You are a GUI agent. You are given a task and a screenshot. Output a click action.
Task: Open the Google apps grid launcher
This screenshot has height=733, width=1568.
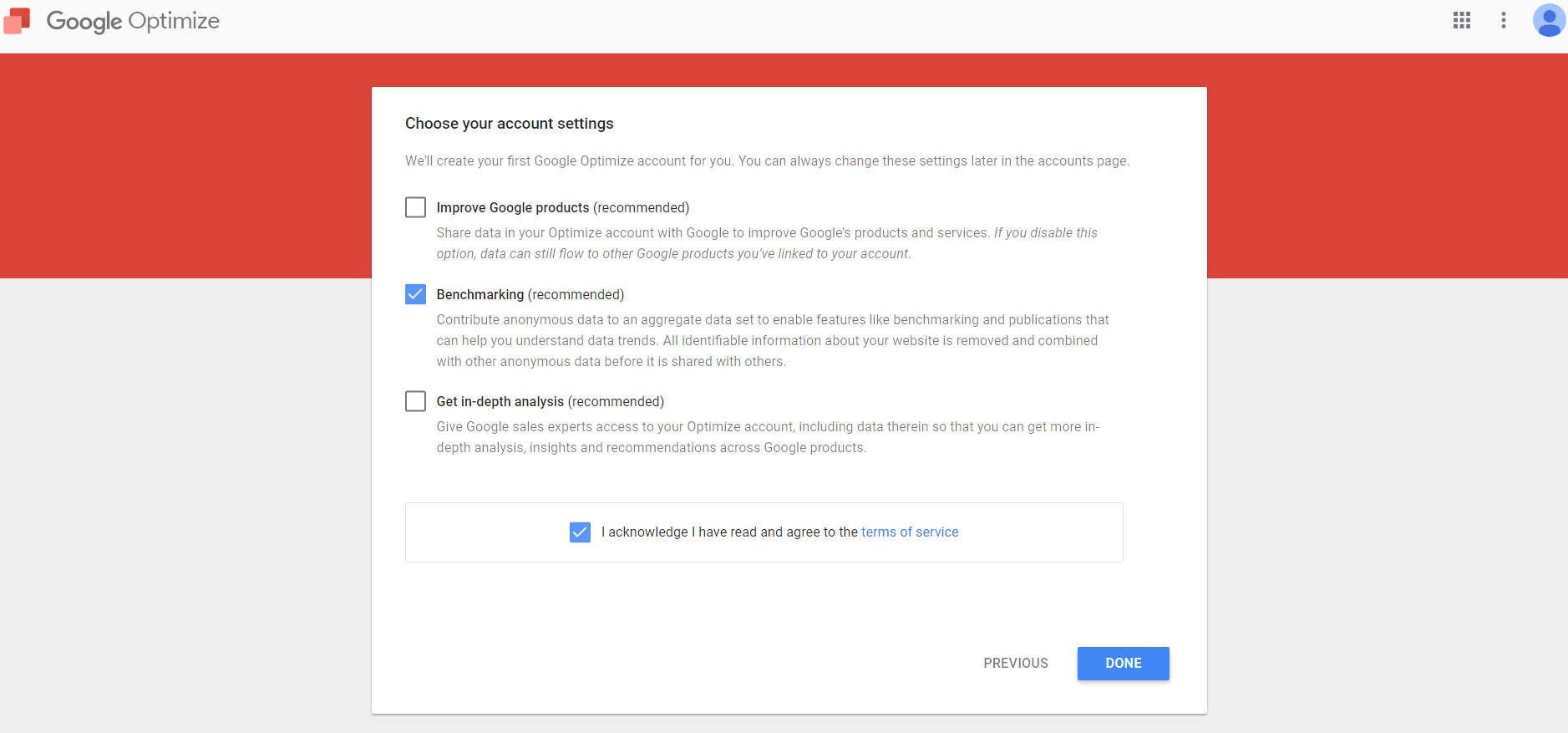(x=1461, y=21)
